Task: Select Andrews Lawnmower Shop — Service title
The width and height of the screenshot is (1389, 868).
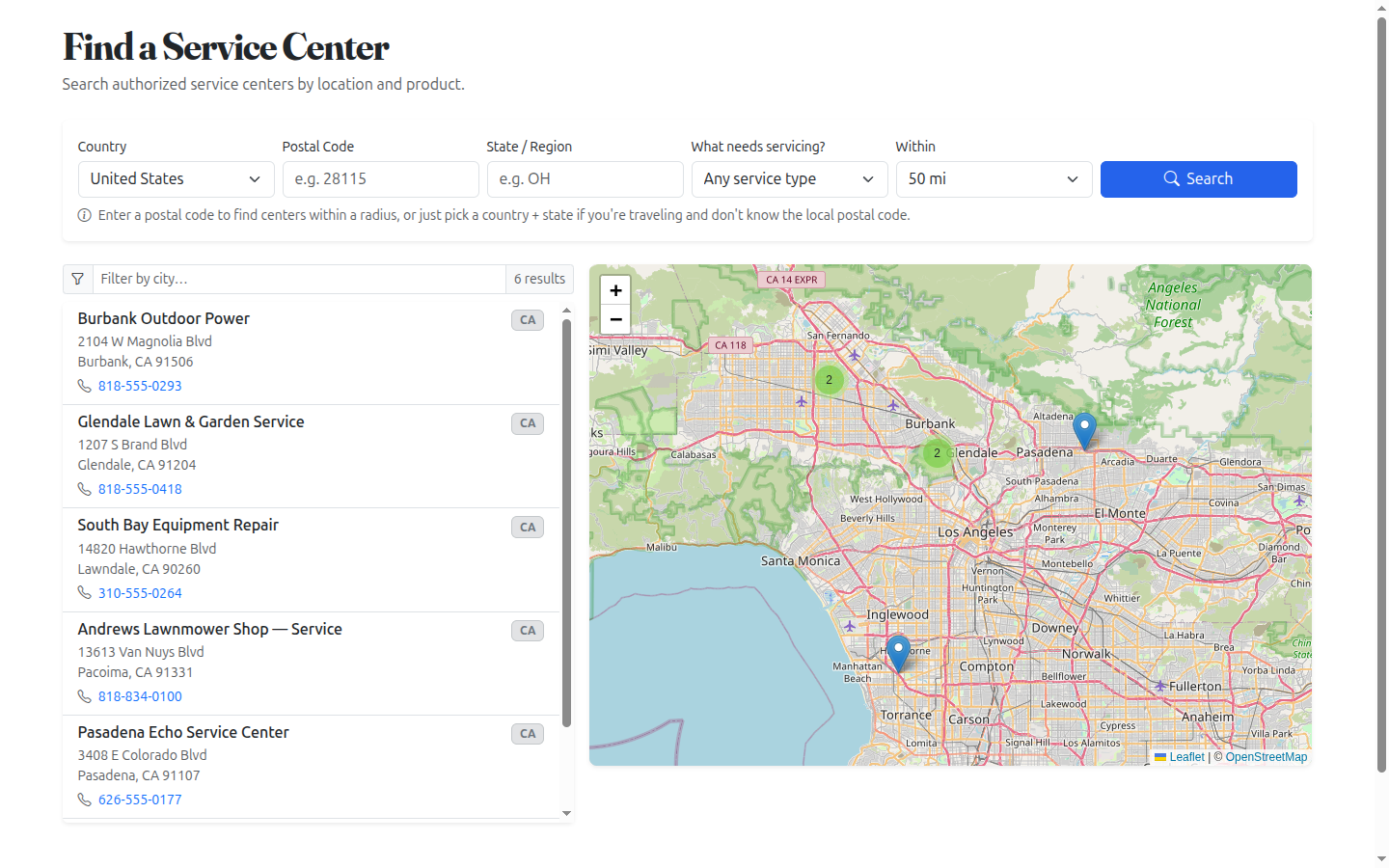Action: click(x=210, y=629)
